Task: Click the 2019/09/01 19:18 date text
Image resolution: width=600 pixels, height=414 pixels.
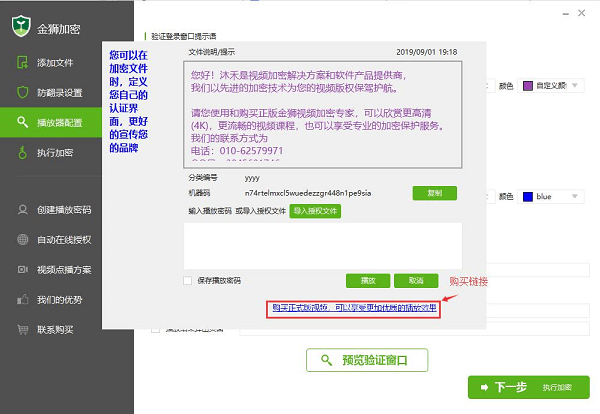Action: 426,52
